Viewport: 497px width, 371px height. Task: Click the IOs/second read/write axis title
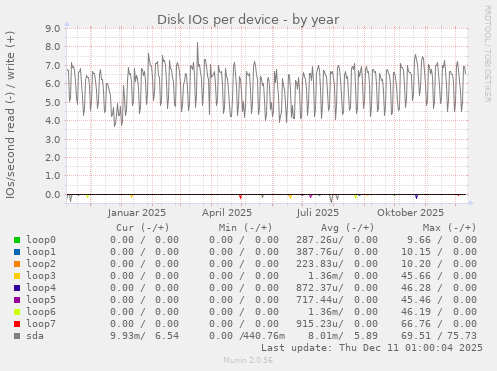[x=10, y=115]
